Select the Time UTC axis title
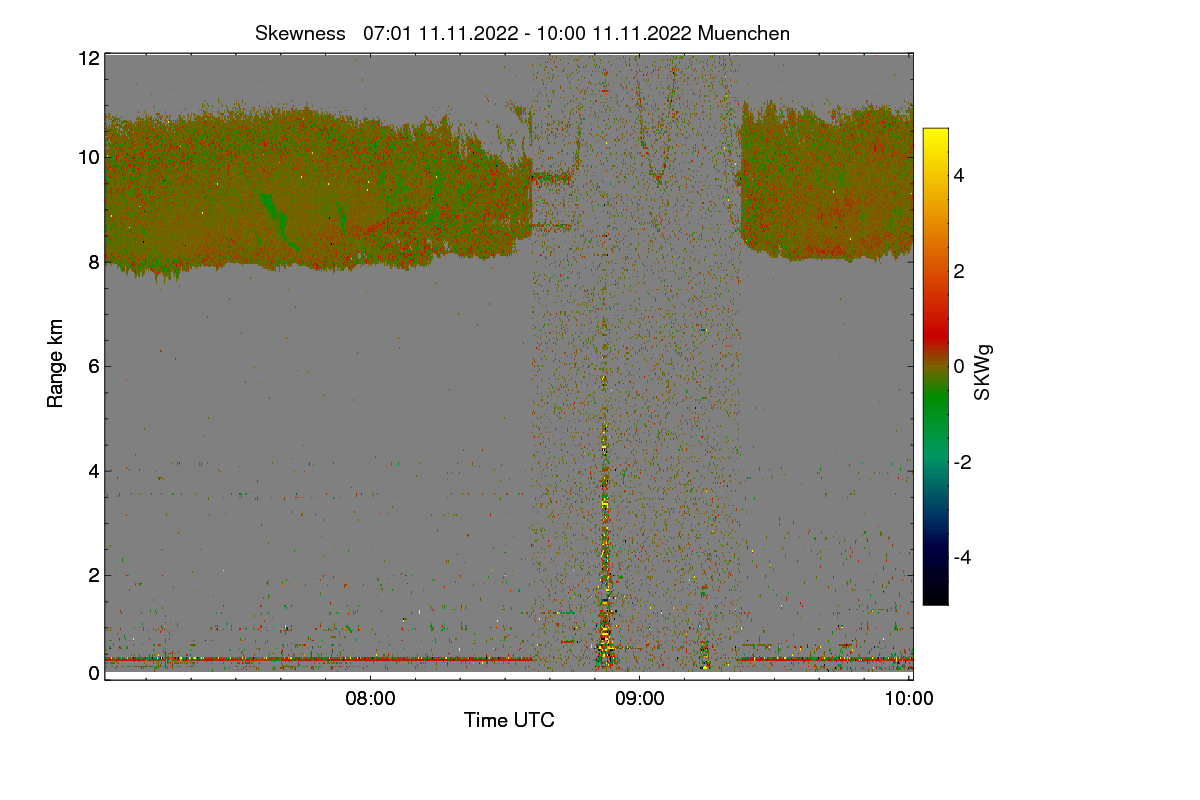This screenshot has height=800, width=1200. [509, 720]
